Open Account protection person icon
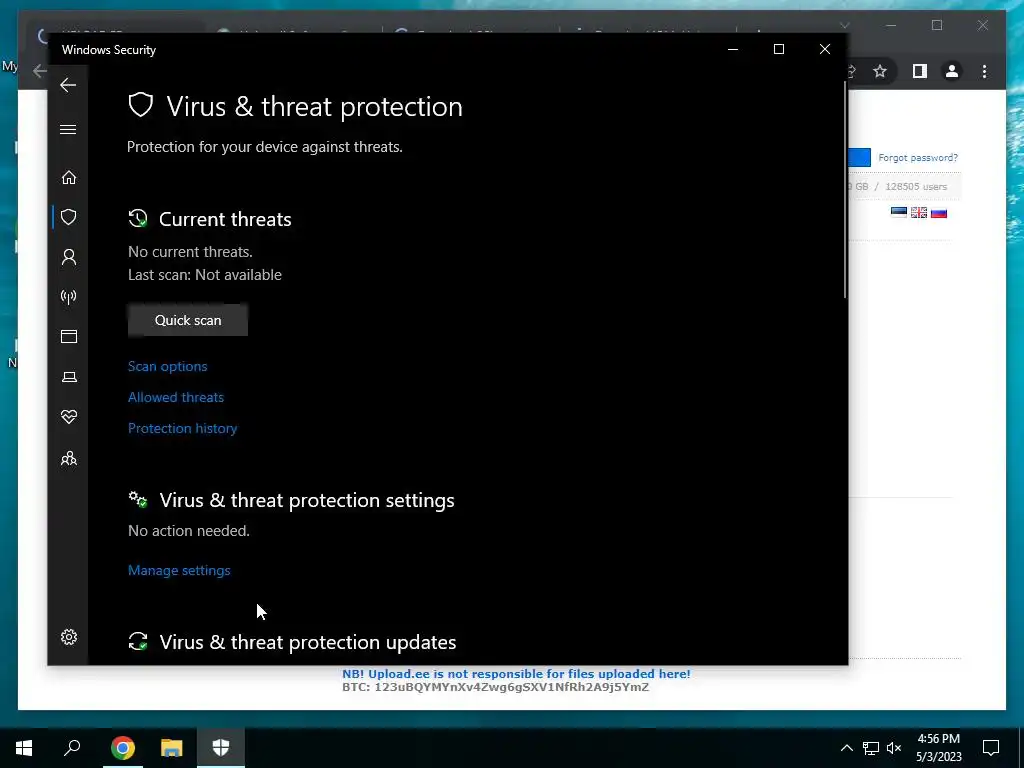This screenshot has height=768, width=1024. click(69, 257)
